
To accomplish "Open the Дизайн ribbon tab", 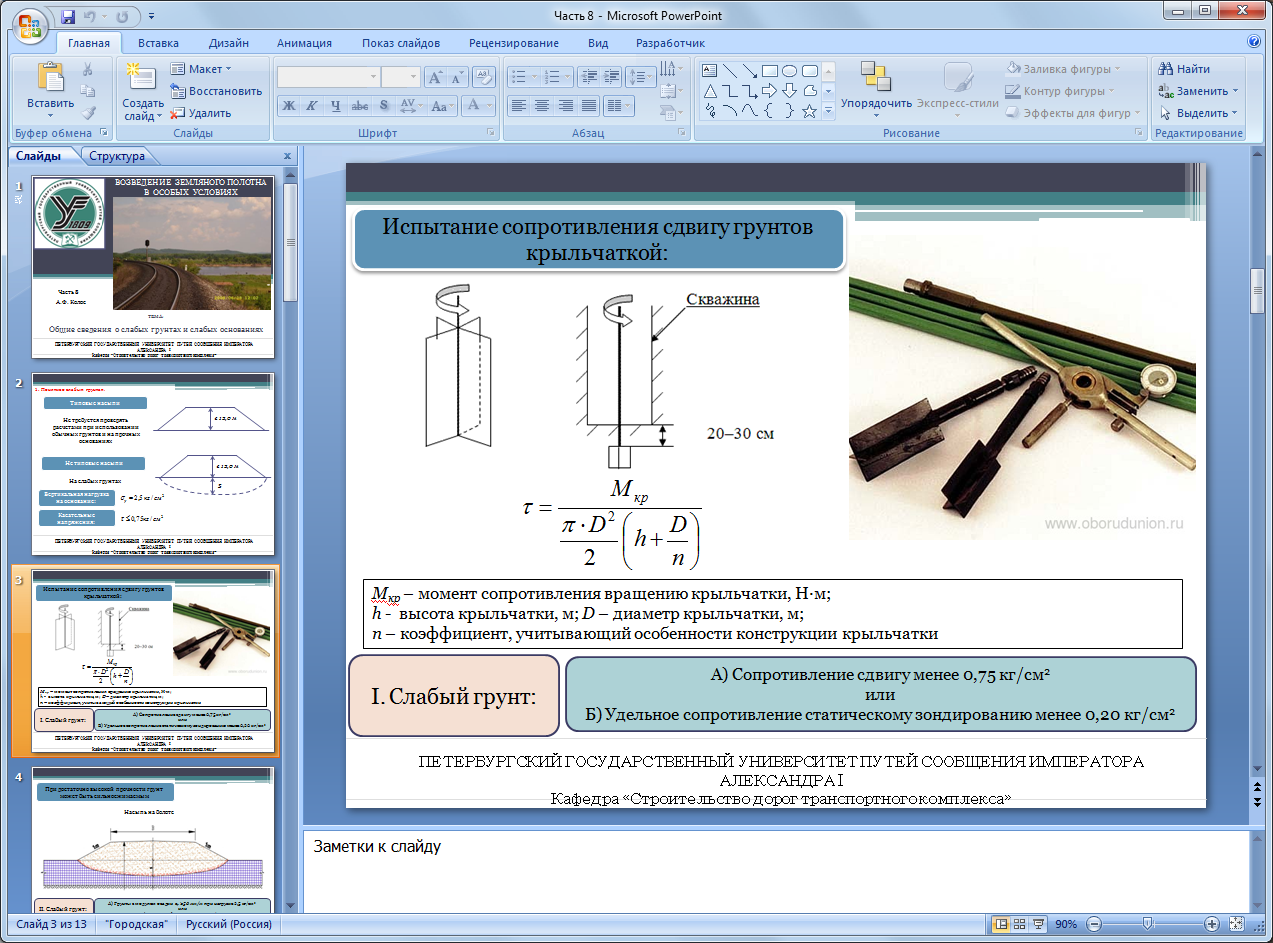I will (229, 43).
